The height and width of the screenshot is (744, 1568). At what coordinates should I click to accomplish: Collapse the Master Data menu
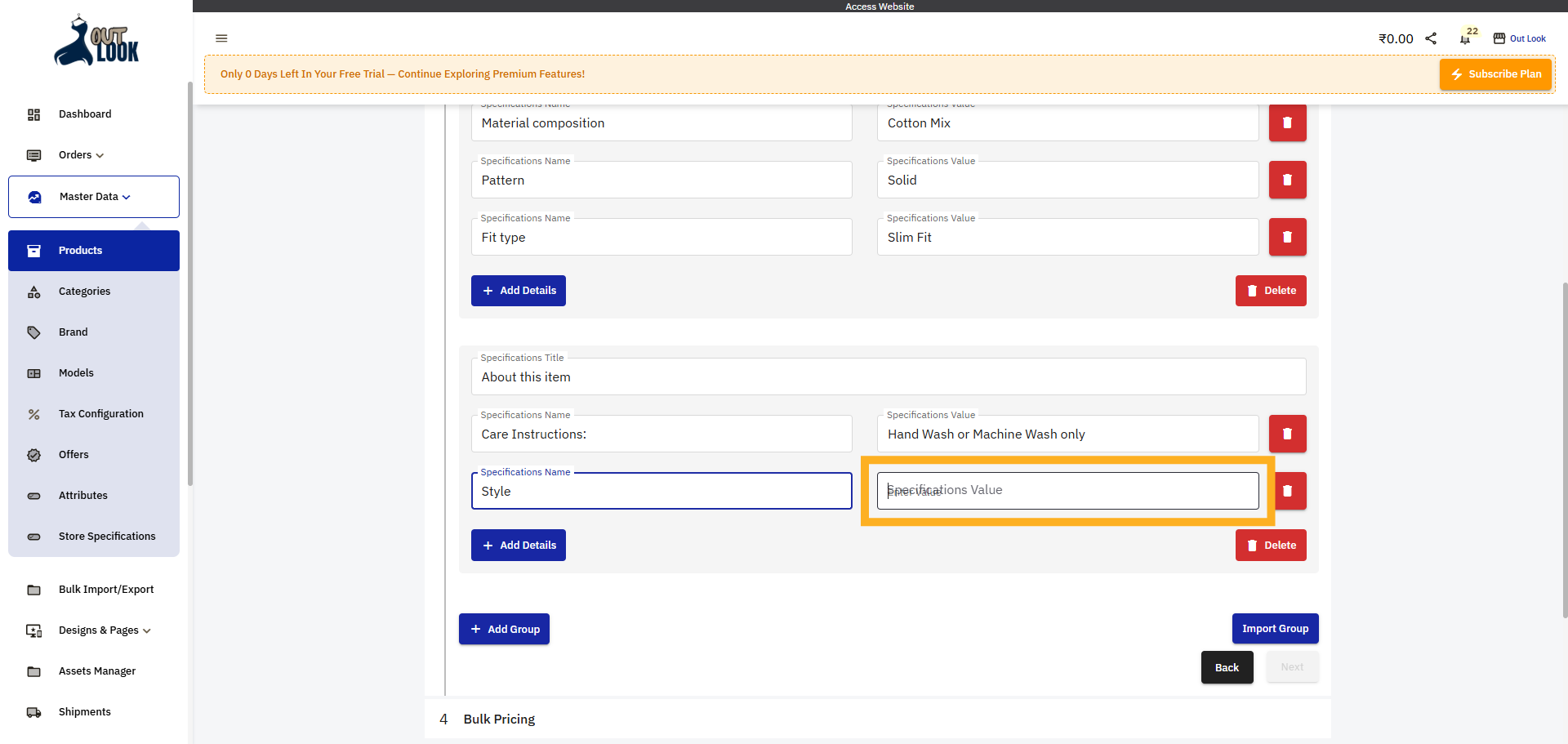click(94, 197)
